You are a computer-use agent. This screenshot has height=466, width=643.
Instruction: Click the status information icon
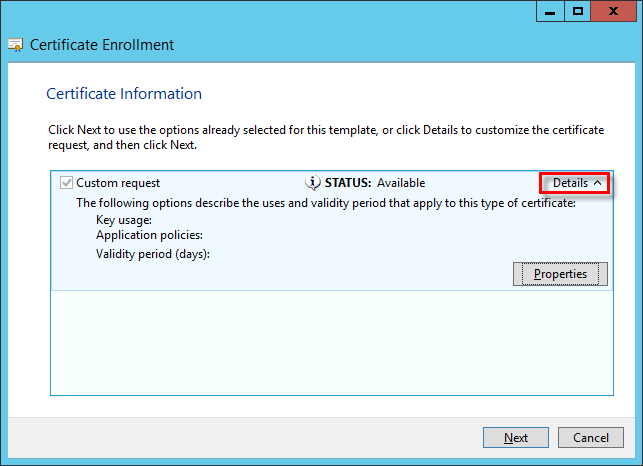click(x=312, y=183)
